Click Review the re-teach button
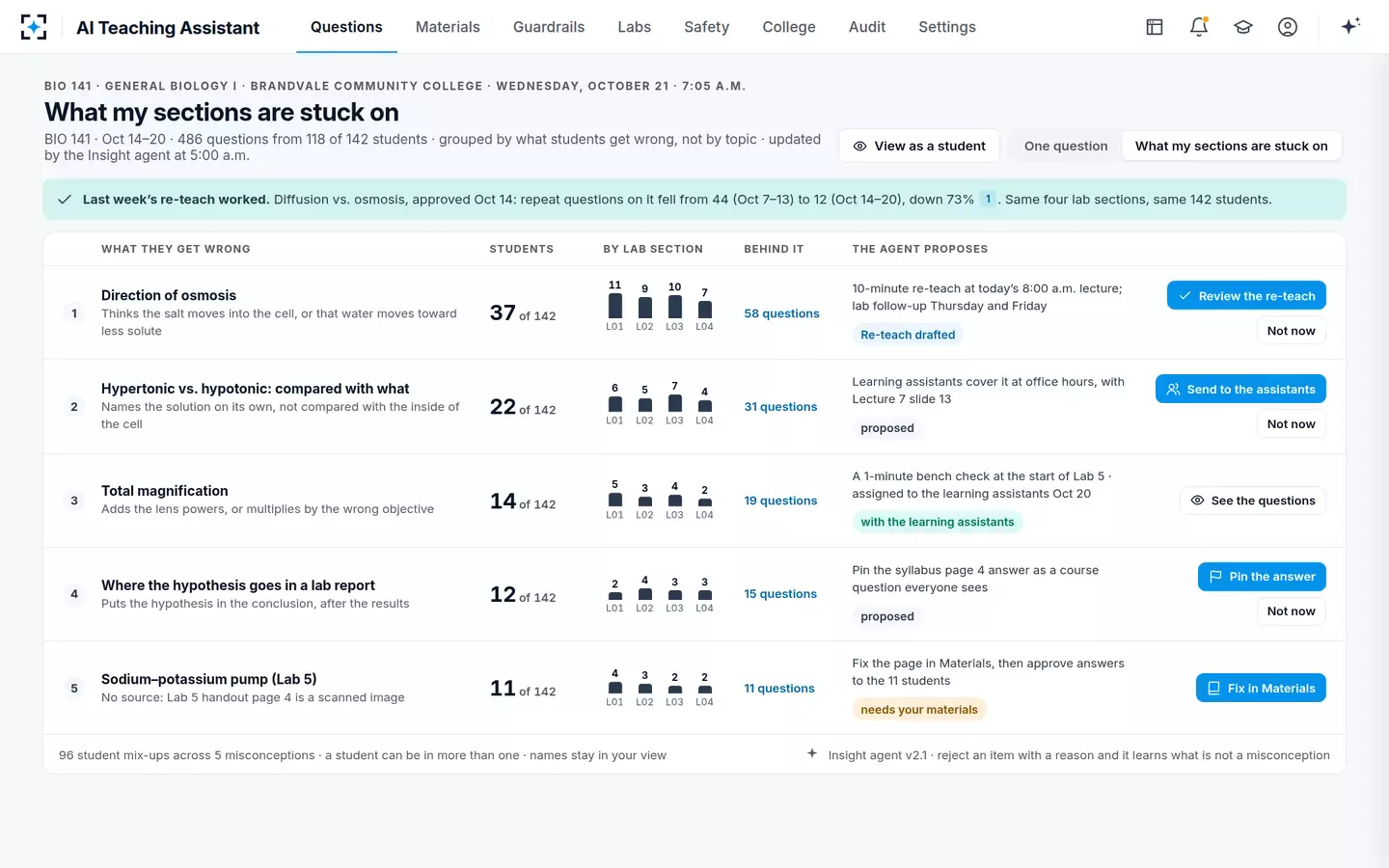 click(x=1246, y=296)
